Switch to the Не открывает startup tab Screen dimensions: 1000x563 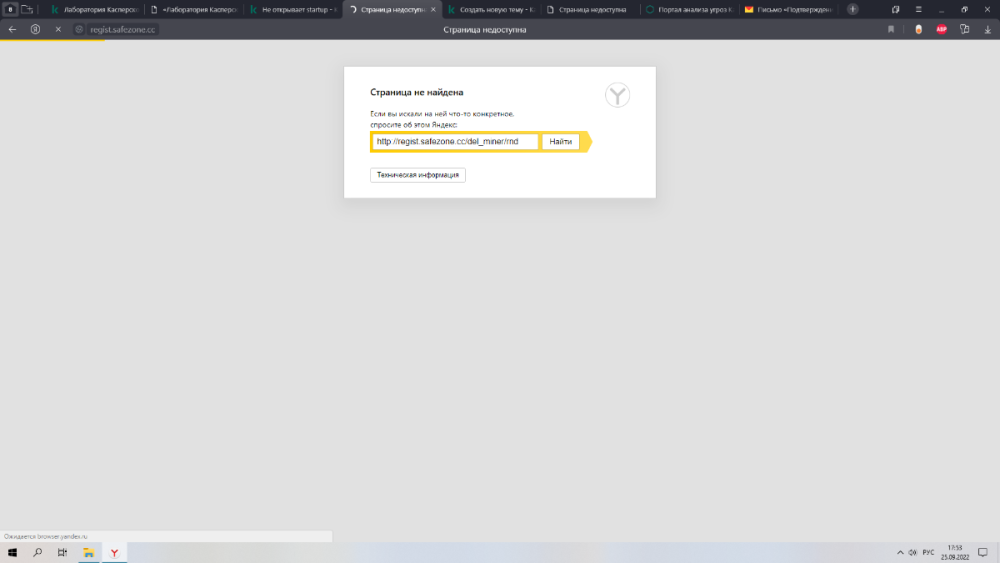[293, 10]
